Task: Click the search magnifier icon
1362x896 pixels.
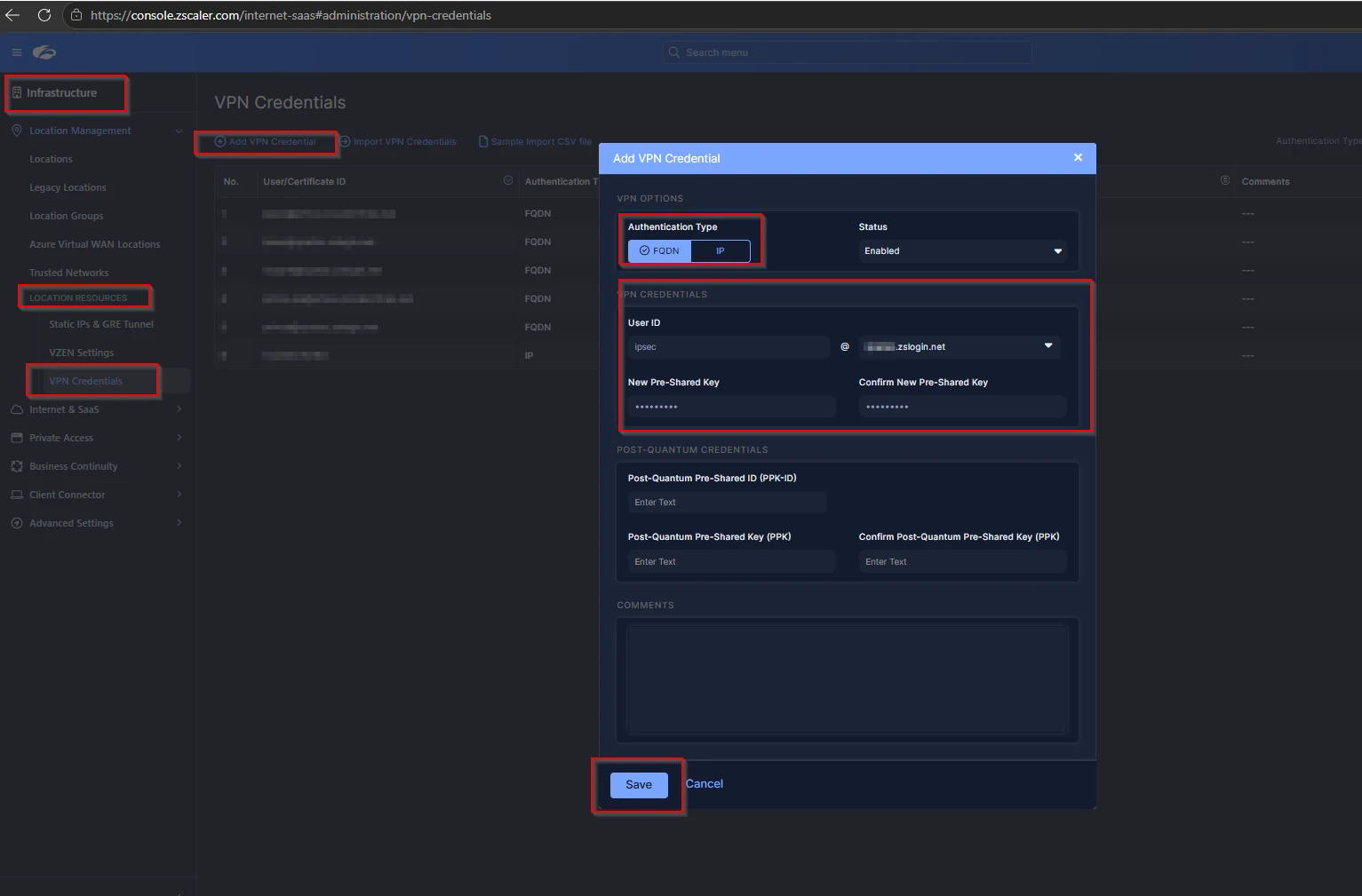Action: pyautogui.click(x=674, y=52)
